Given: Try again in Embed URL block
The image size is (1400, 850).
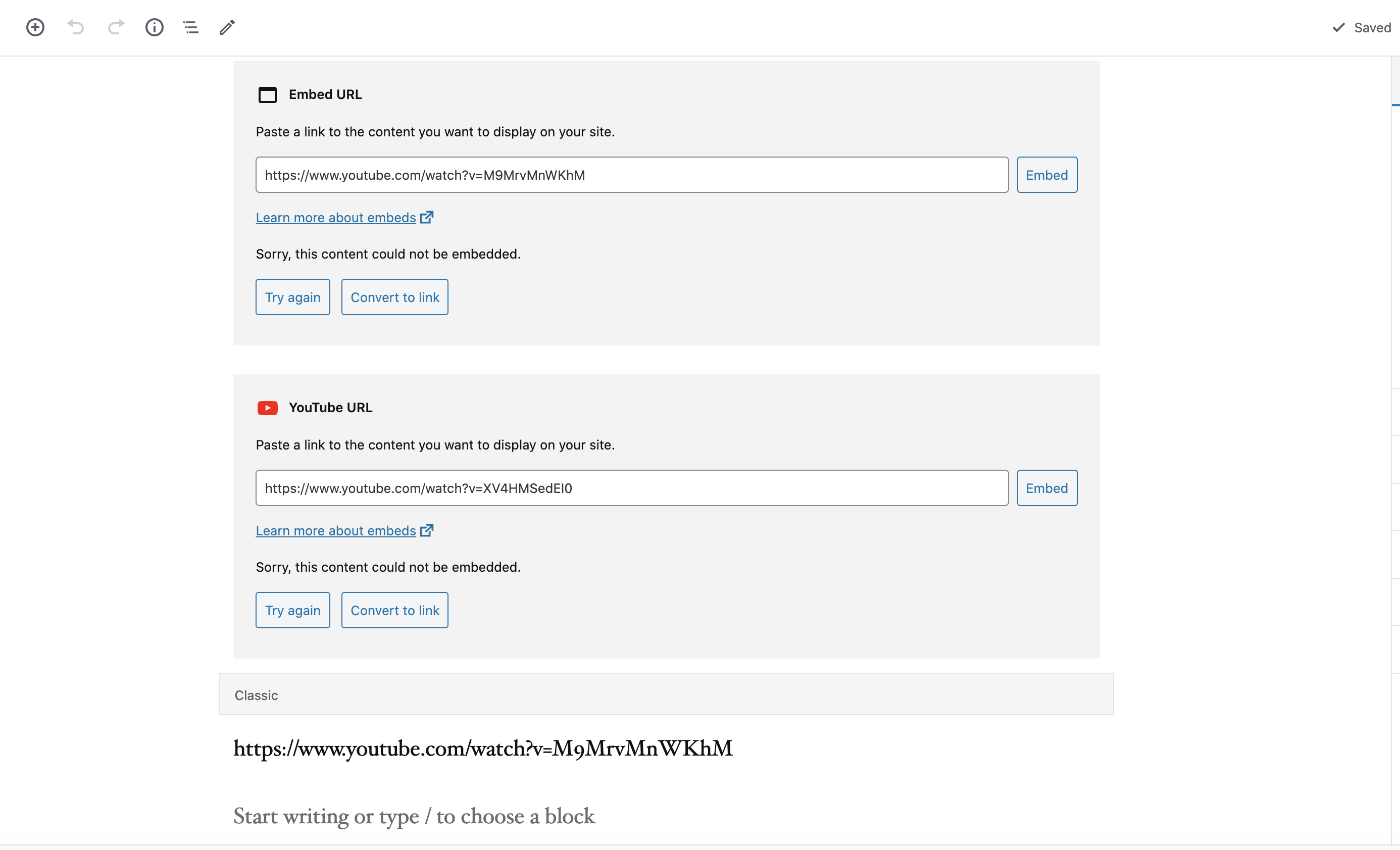Looking at the screenshot, I should 292,297.
